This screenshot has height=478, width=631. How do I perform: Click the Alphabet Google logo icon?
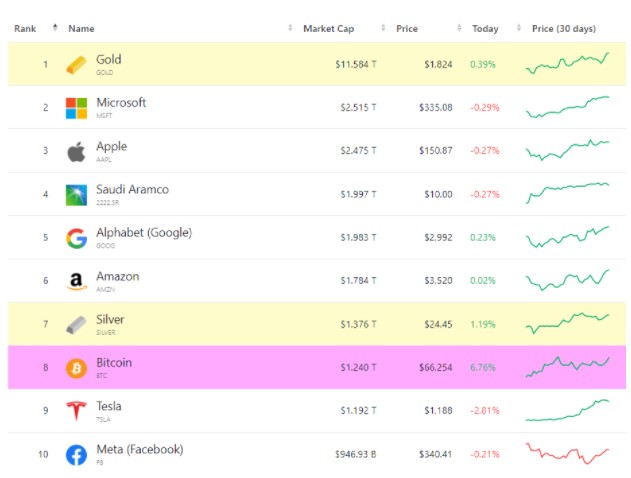[76, 238]
